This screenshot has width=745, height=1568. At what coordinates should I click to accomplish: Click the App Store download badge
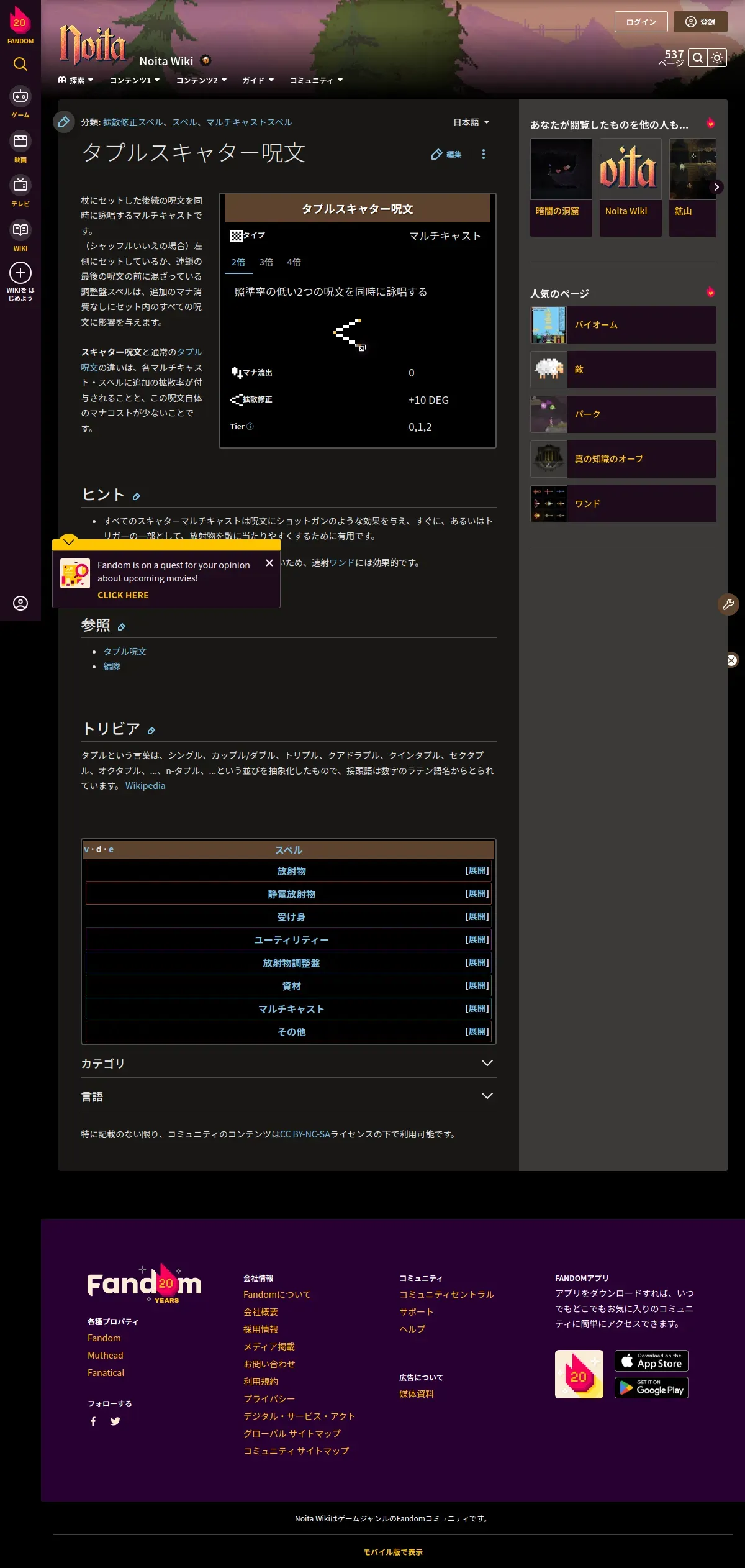(x=651, y=1361)
